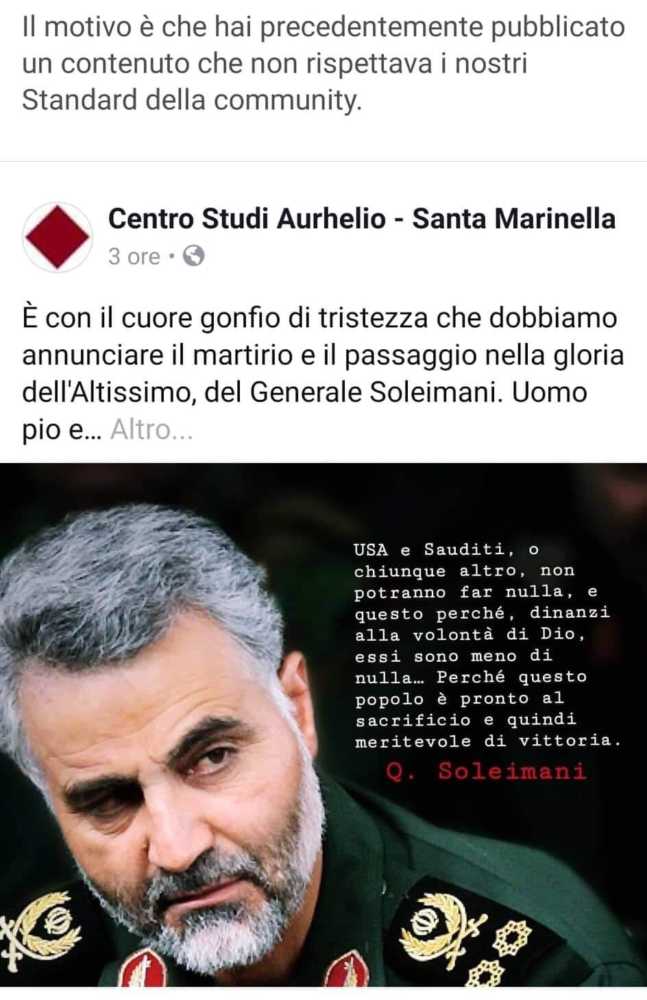The width and height of the screenshot is (647, 1000).
Task: Open the red diamond page avatar
Action: (57, 237)
